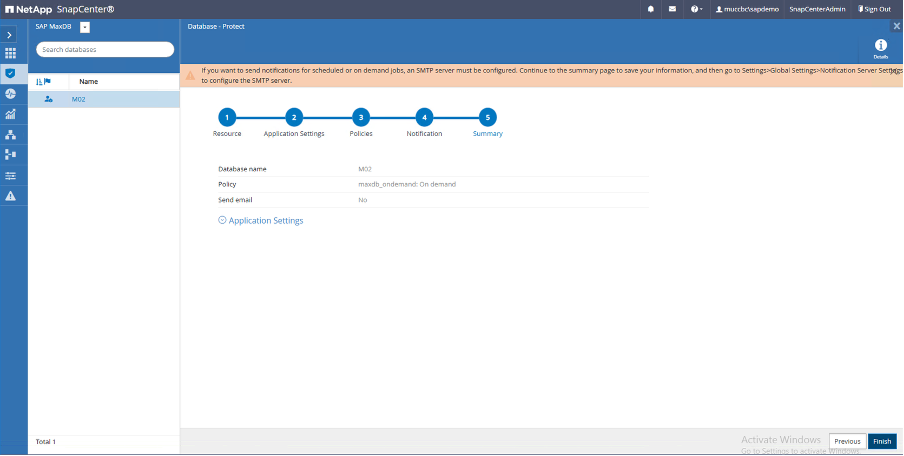Sort by the Name column header
Screen dimensions: 904x456
point(88,82)
